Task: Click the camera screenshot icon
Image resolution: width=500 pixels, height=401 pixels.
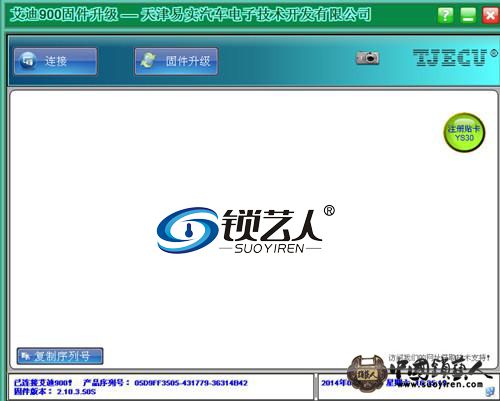Action: pos(367,58)
